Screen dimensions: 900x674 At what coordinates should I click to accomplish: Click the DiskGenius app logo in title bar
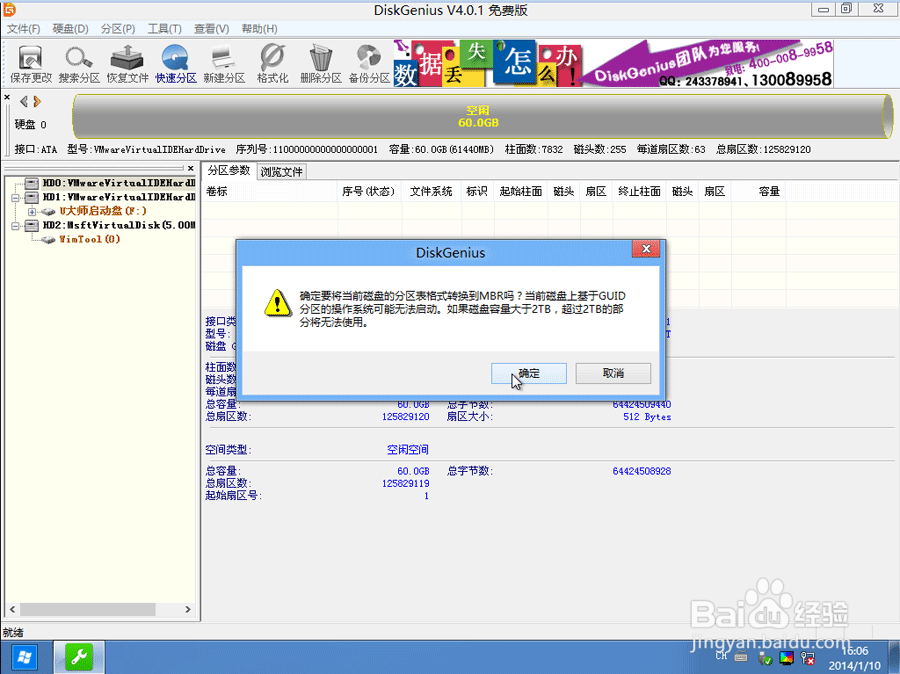(x=9, y=10)
